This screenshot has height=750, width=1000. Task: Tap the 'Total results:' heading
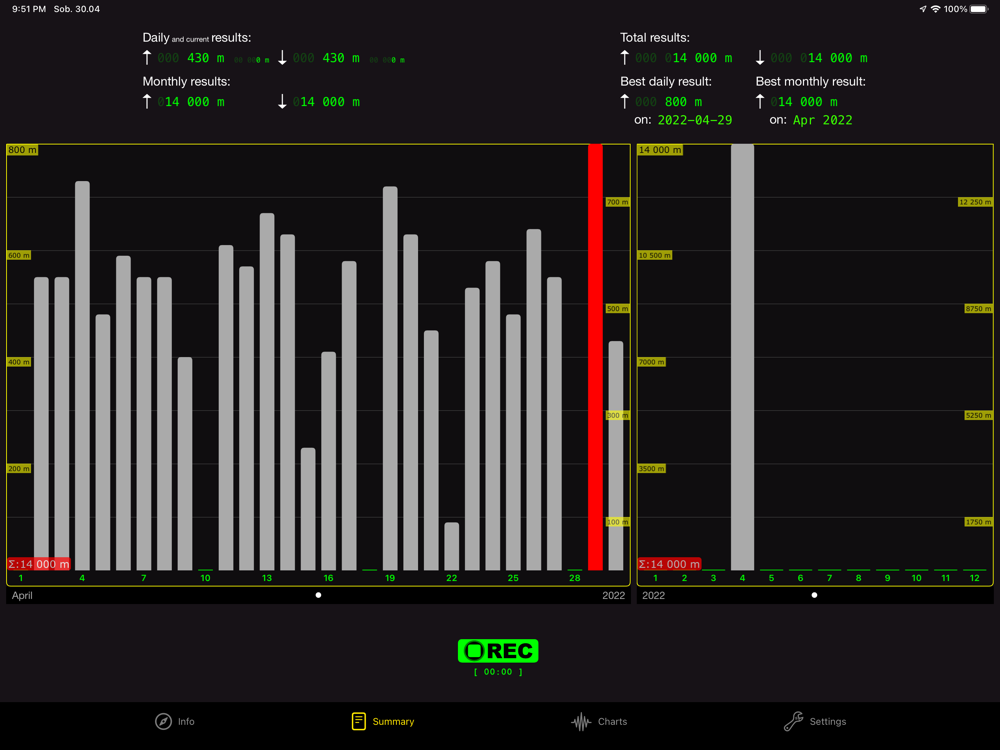(x=655, y=38)
